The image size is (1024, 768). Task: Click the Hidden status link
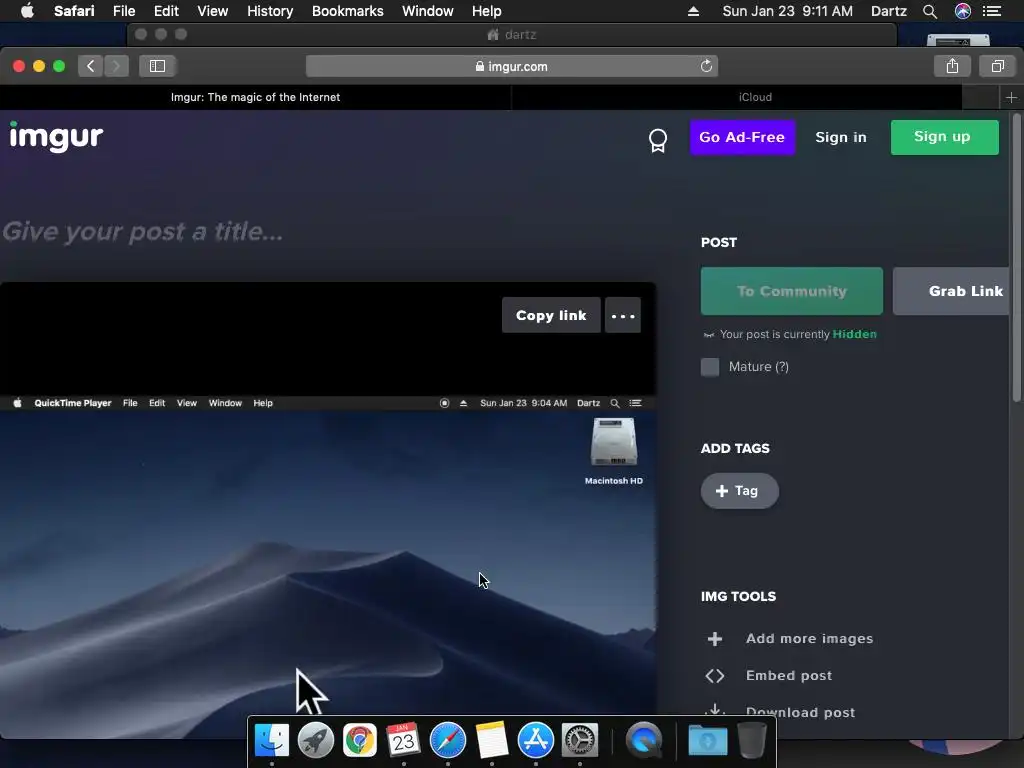coord(854,334)
